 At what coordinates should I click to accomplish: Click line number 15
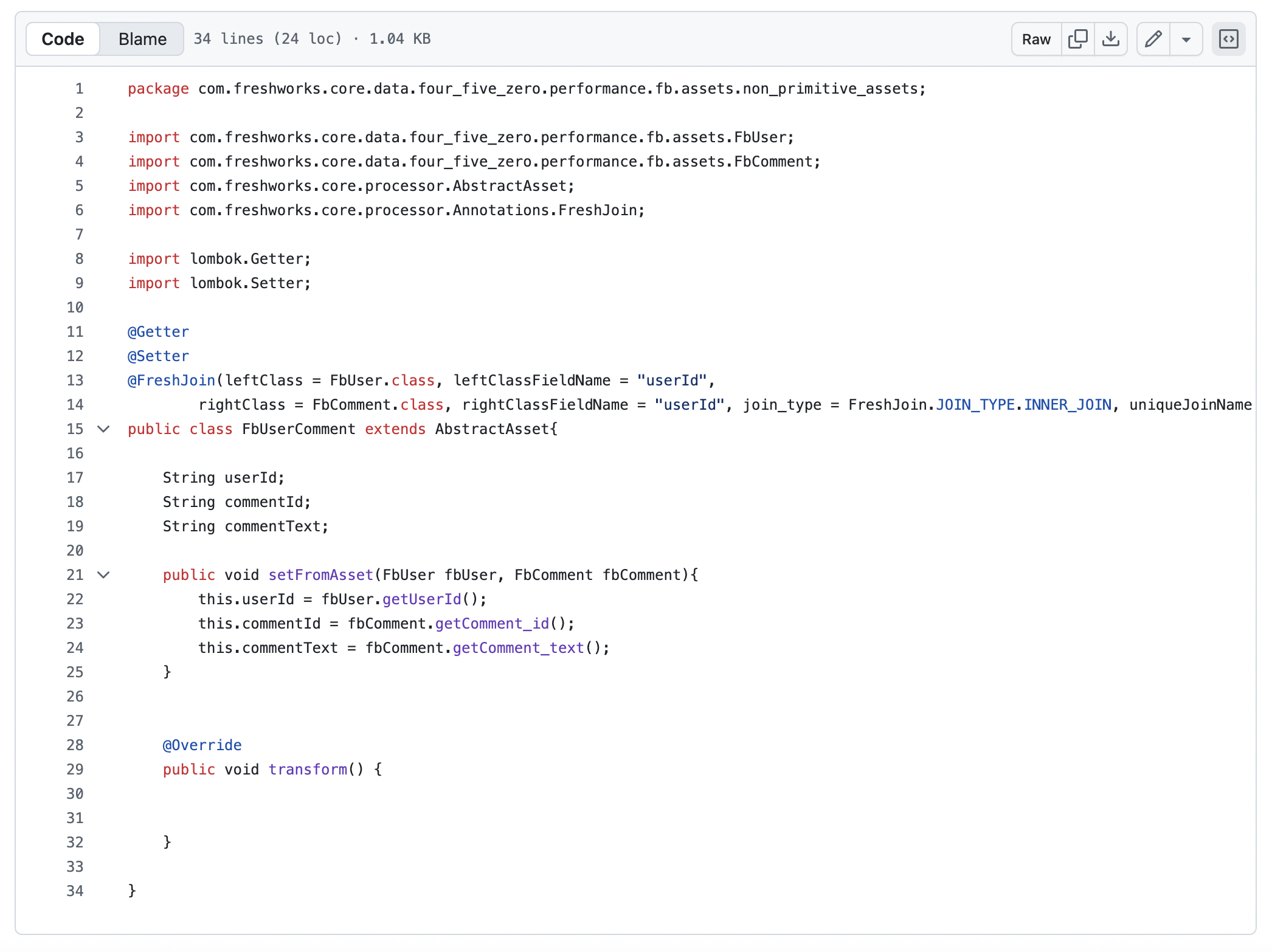[75, 429]
